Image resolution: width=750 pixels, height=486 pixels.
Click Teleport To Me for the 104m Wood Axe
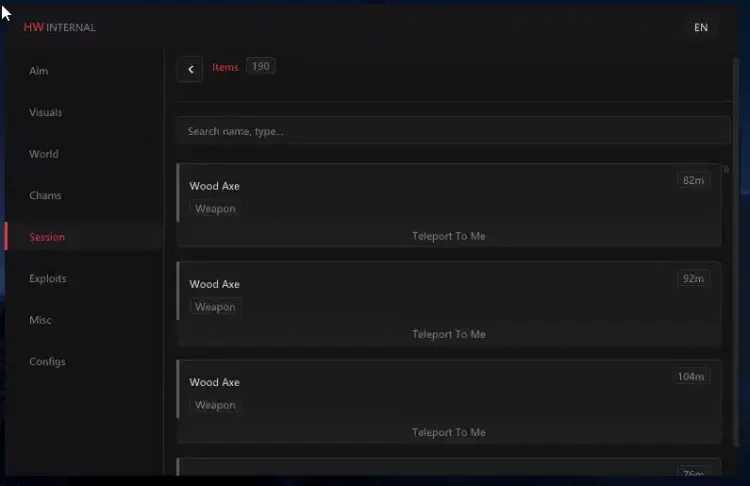[449, 432]
